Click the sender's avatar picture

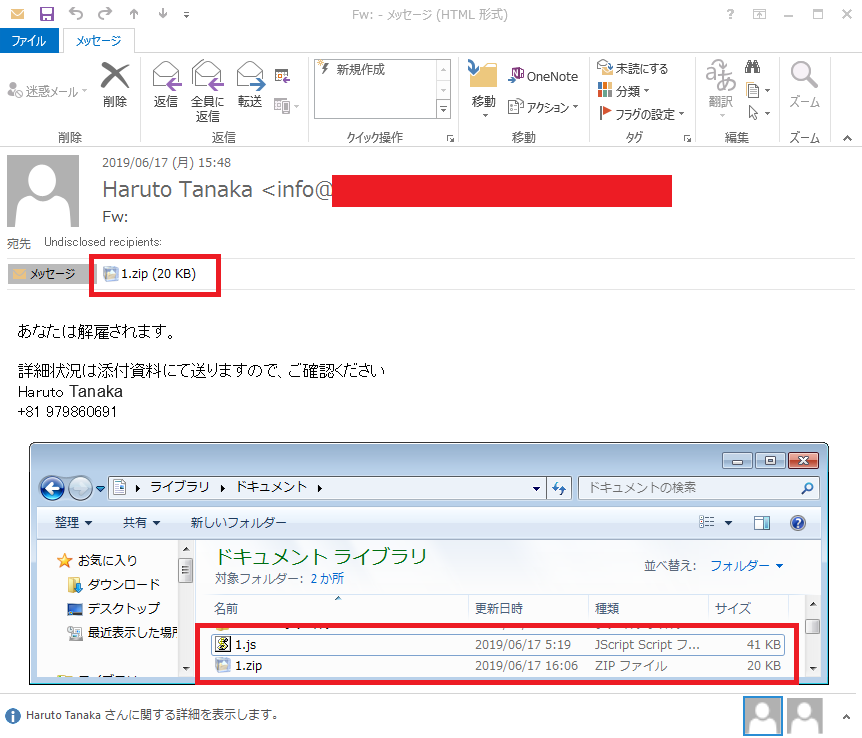pyautogui.click(x=43, y=191)
